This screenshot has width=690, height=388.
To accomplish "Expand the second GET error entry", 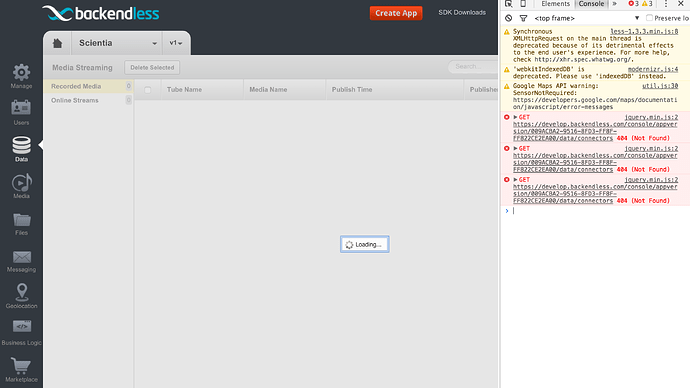I will [515, 148].
